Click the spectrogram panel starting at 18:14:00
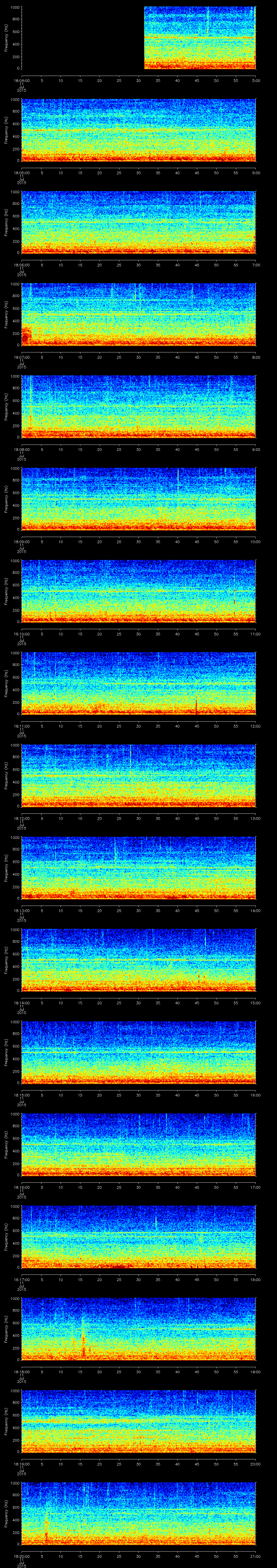This screenshot has height=1568, width=277. tap(139, 960)
